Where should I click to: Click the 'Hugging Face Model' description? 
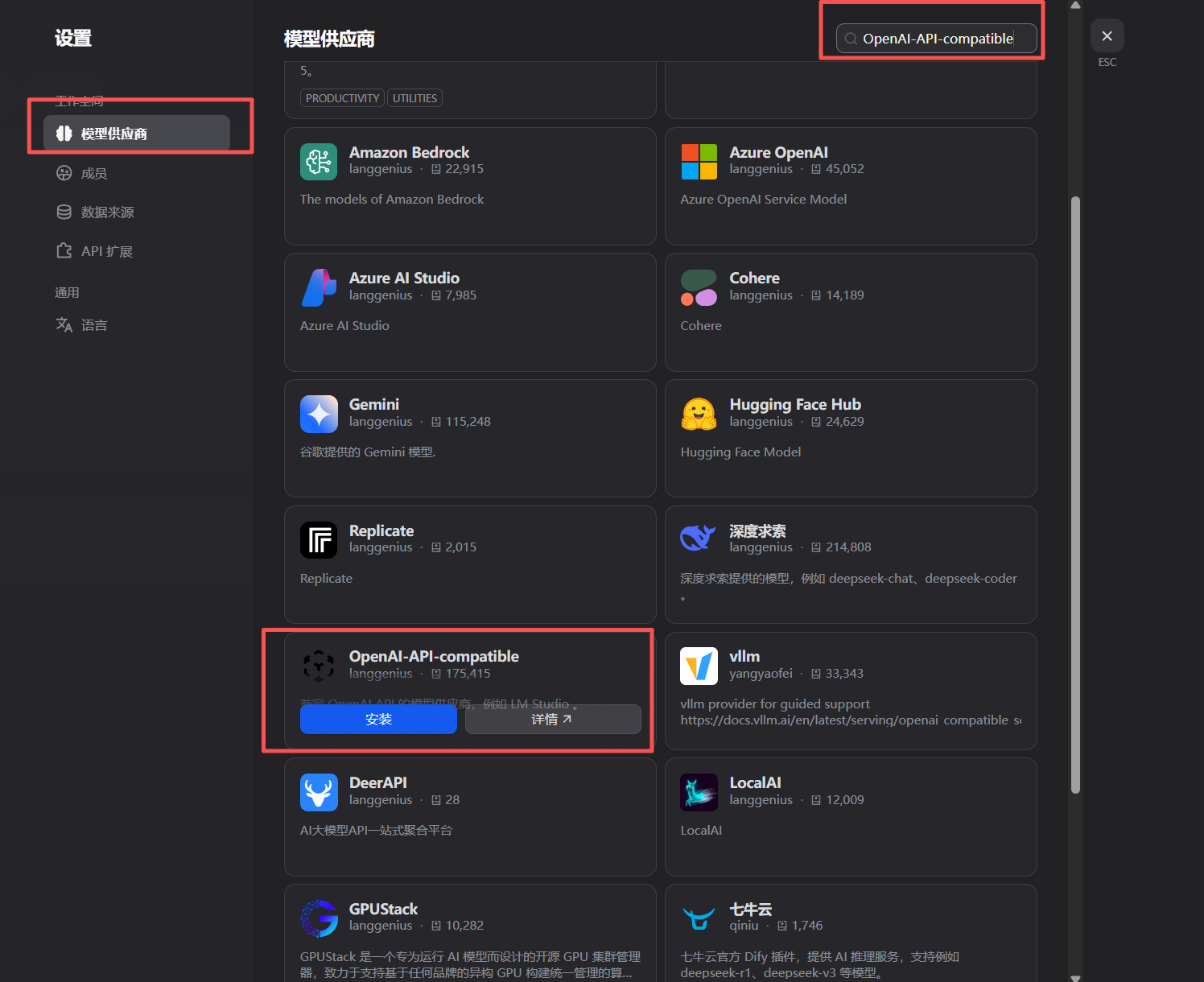click(x=740, y=452)
